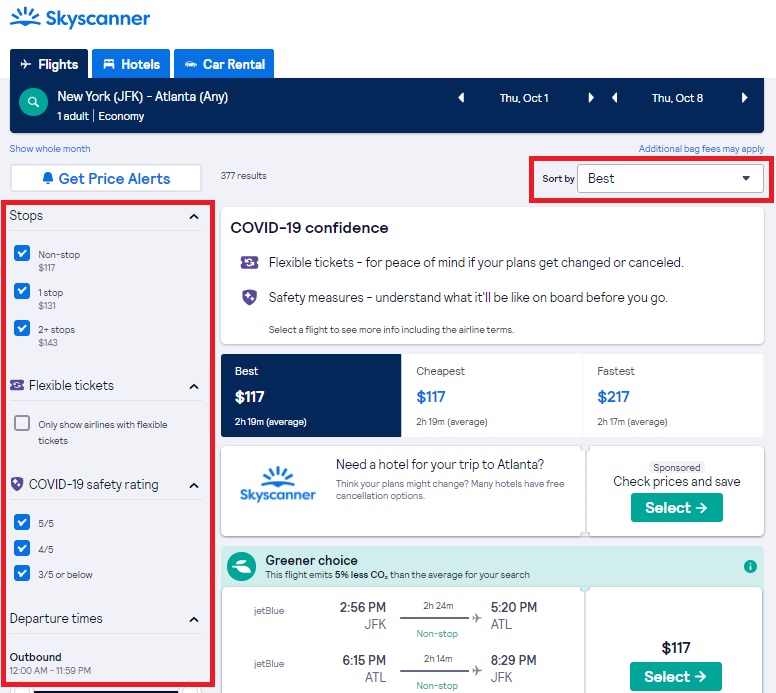
Task: Switch to the Flights tab
Action: pyautogui.click(x=49, y=64)
